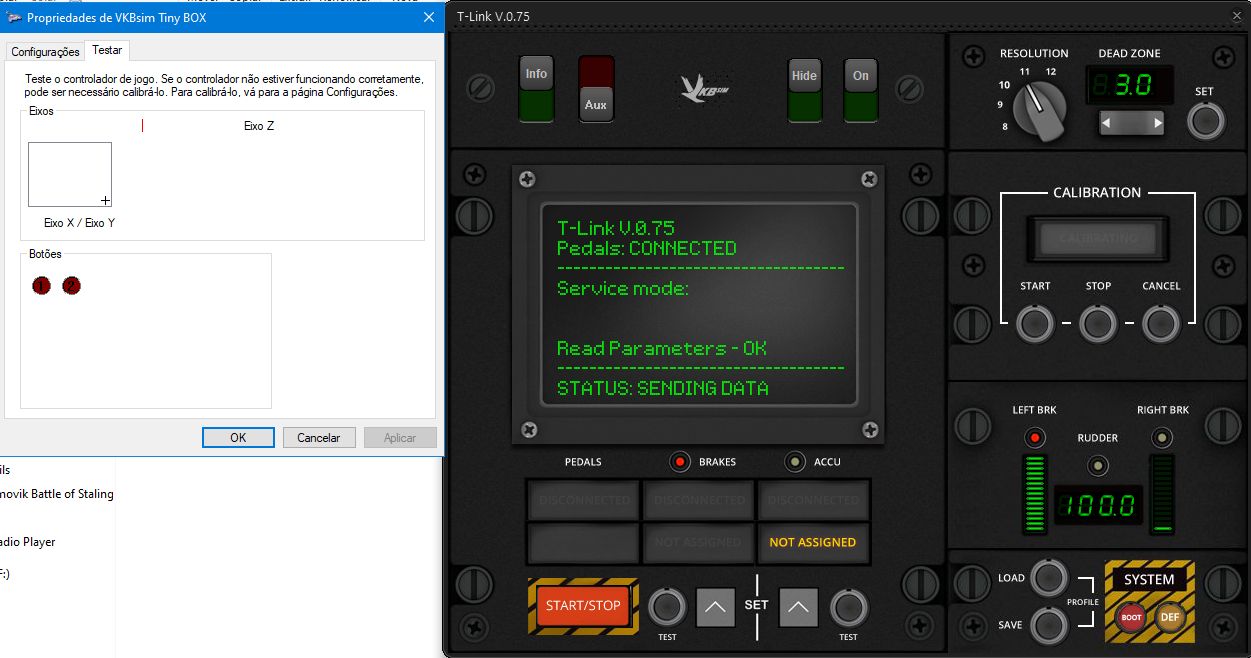This screenshot has width=1251, height=658.
Task: Close the VKBsim Tiny BOX properties dialog
Action: point(430,17)
